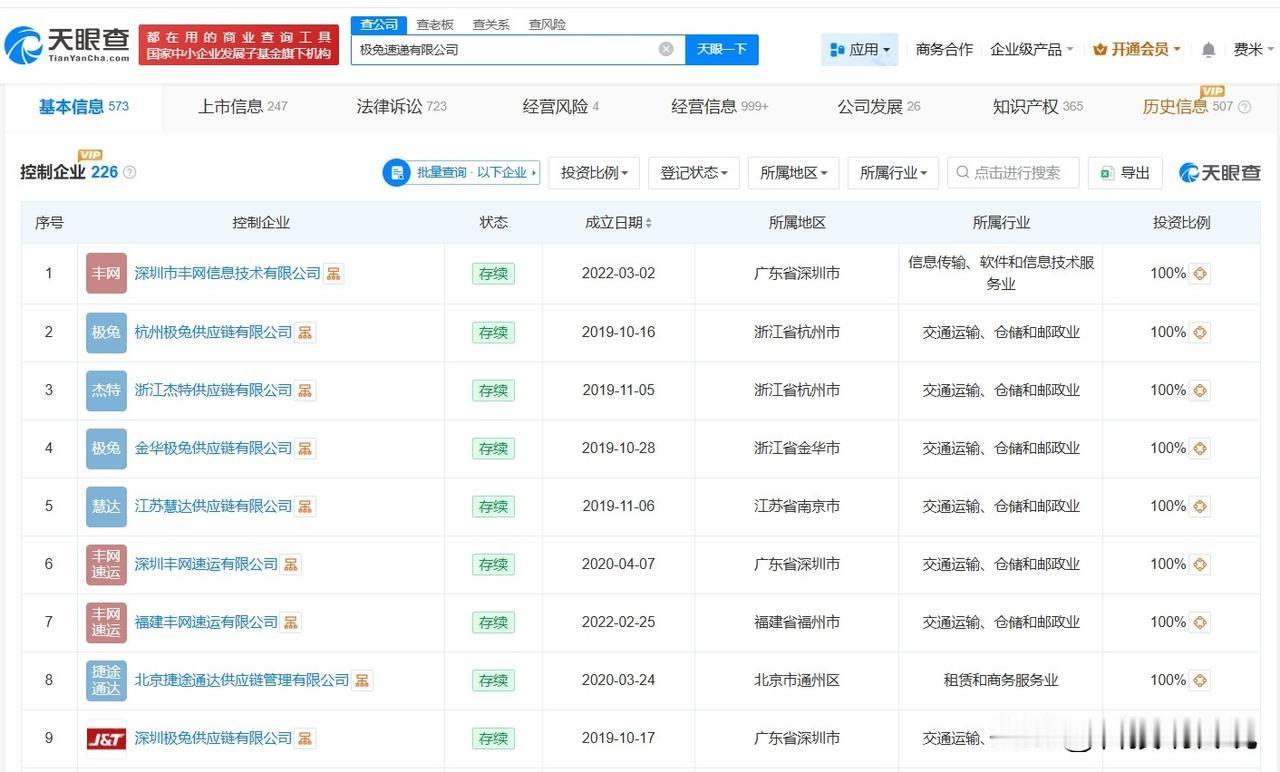Open the 登记状态 filter dropdown
Image resolution: width=1280 pixels, height=772 pixels.
click(694, 173)
